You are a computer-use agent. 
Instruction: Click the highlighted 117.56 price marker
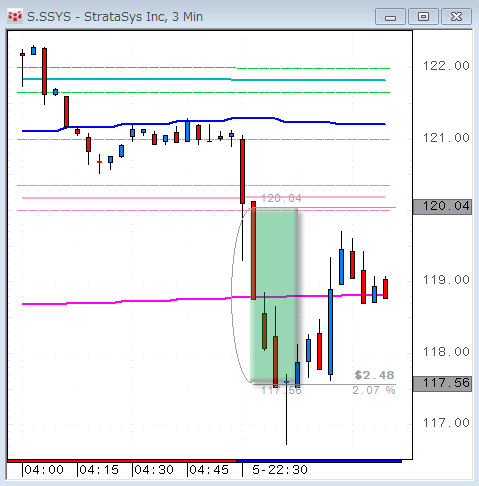coord(442,384)
